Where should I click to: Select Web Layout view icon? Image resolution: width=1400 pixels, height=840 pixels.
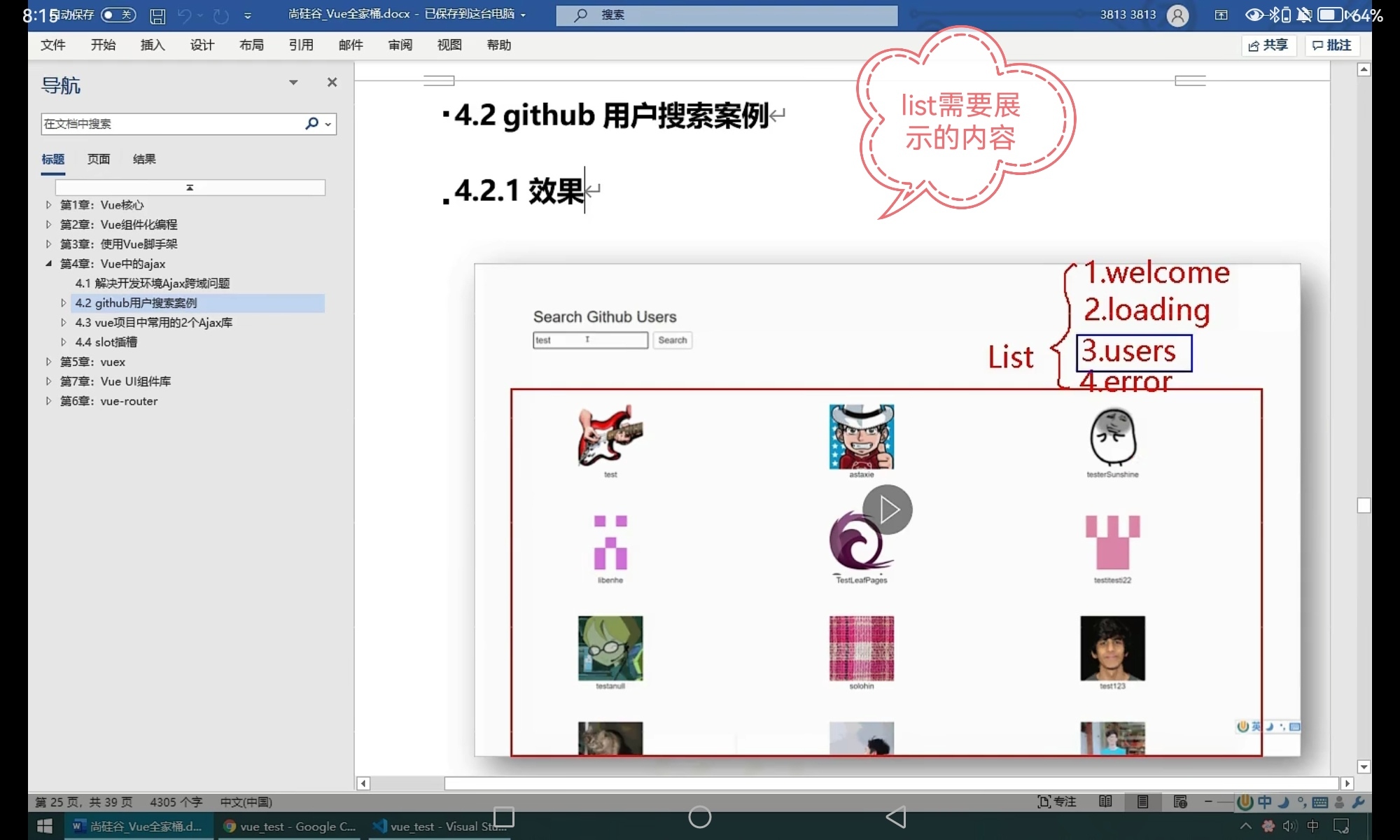tap(1180, 801)
